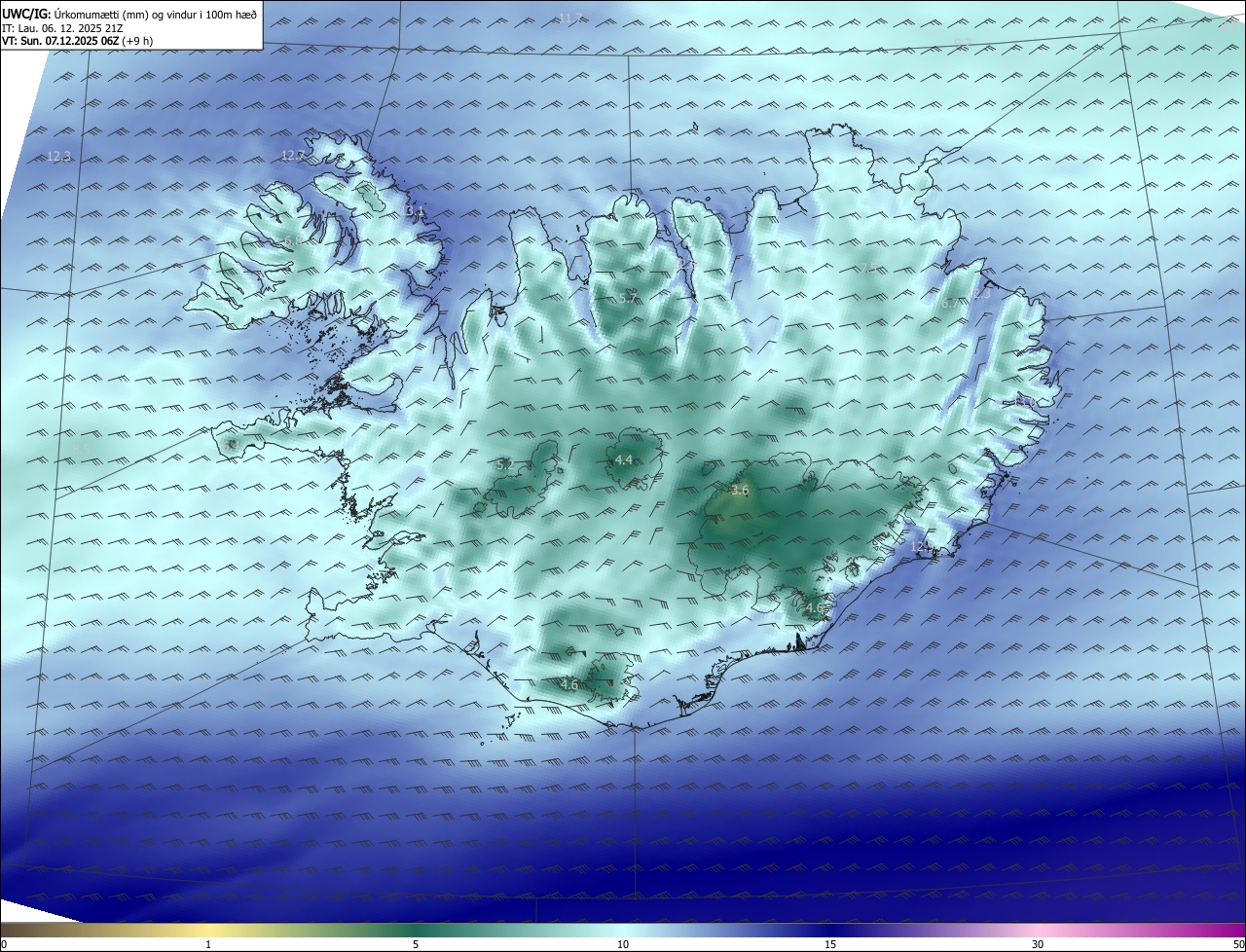The width and height of the screenshot is (1246, 952).
Task: Click the 11.7 value over the northern ocean
Action: click(570, 18)
